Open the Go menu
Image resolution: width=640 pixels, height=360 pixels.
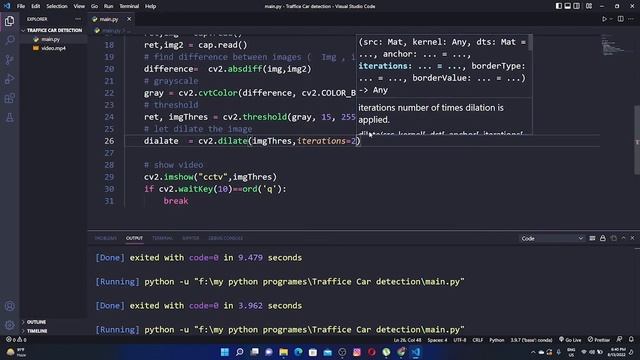94,6
